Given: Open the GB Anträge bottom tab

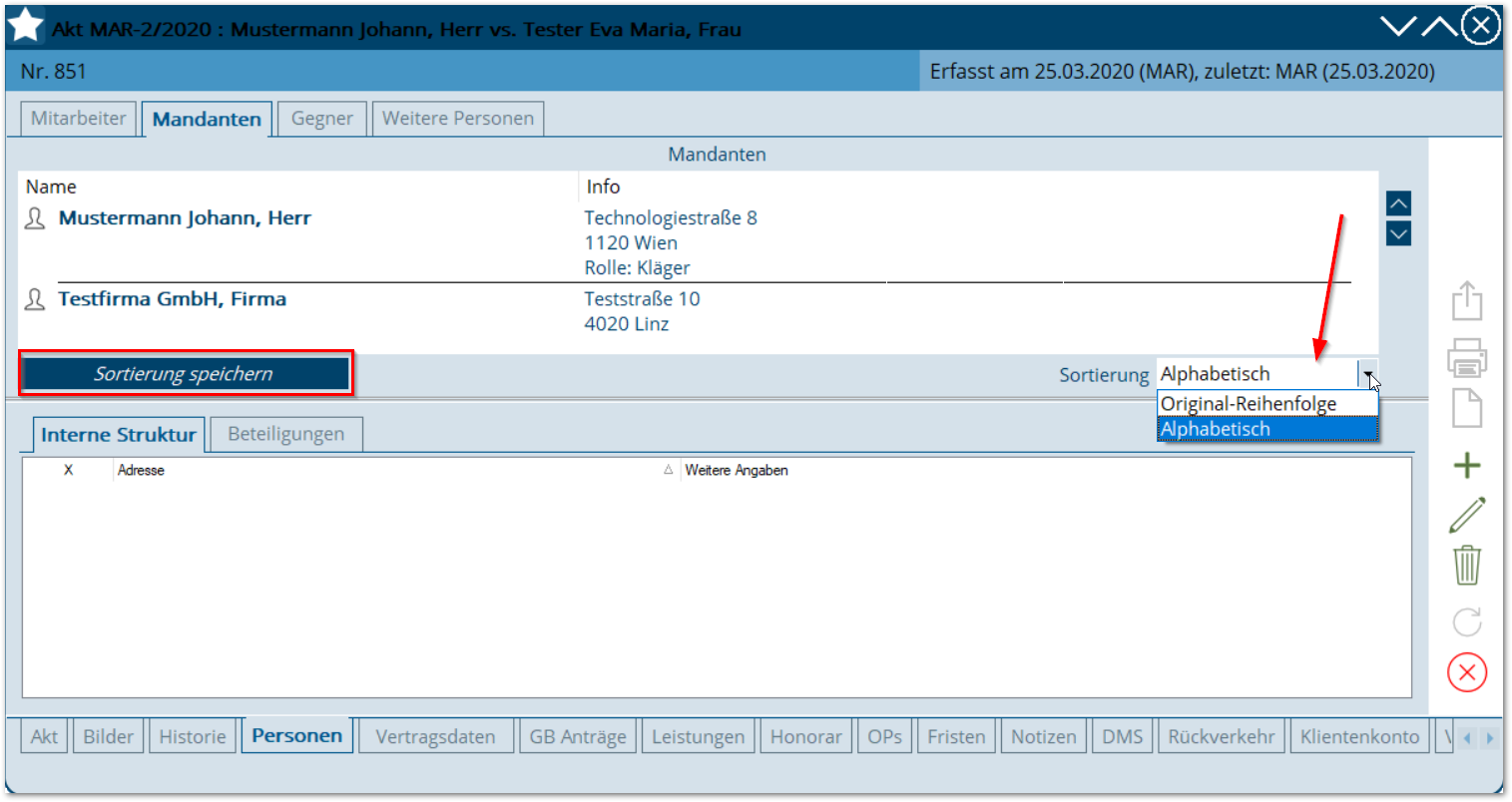Looking at the screenshot, I should pos(578,736).
